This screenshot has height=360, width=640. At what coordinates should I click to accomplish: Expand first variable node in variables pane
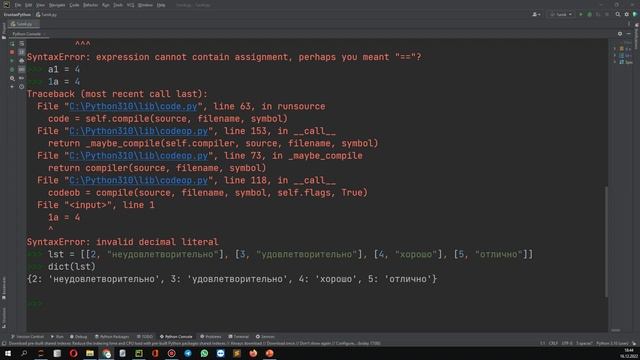point(615,49)
